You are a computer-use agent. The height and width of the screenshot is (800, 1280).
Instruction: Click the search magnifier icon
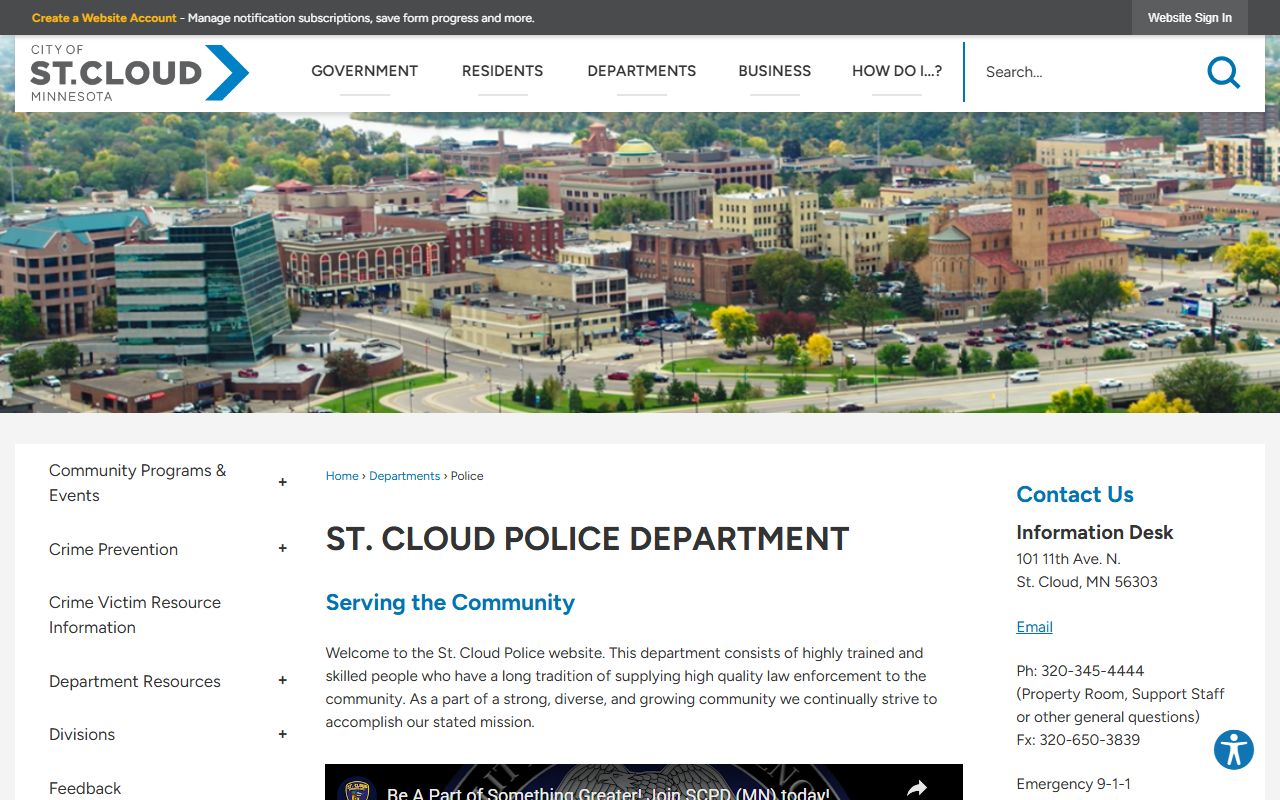point(1223,72)
